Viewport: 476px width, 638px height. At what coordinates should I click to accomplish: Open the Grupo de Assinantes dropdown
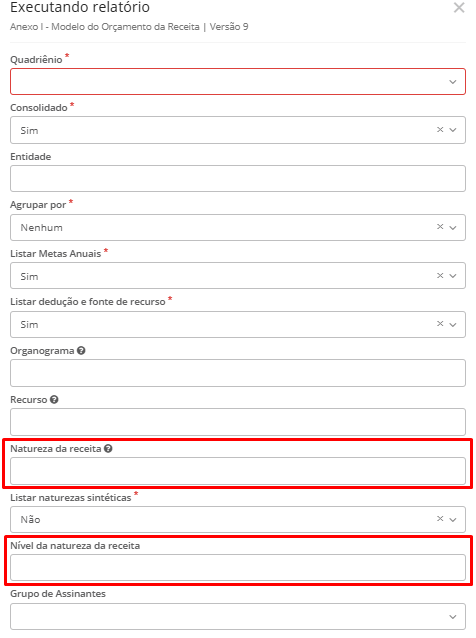[238, 616]
